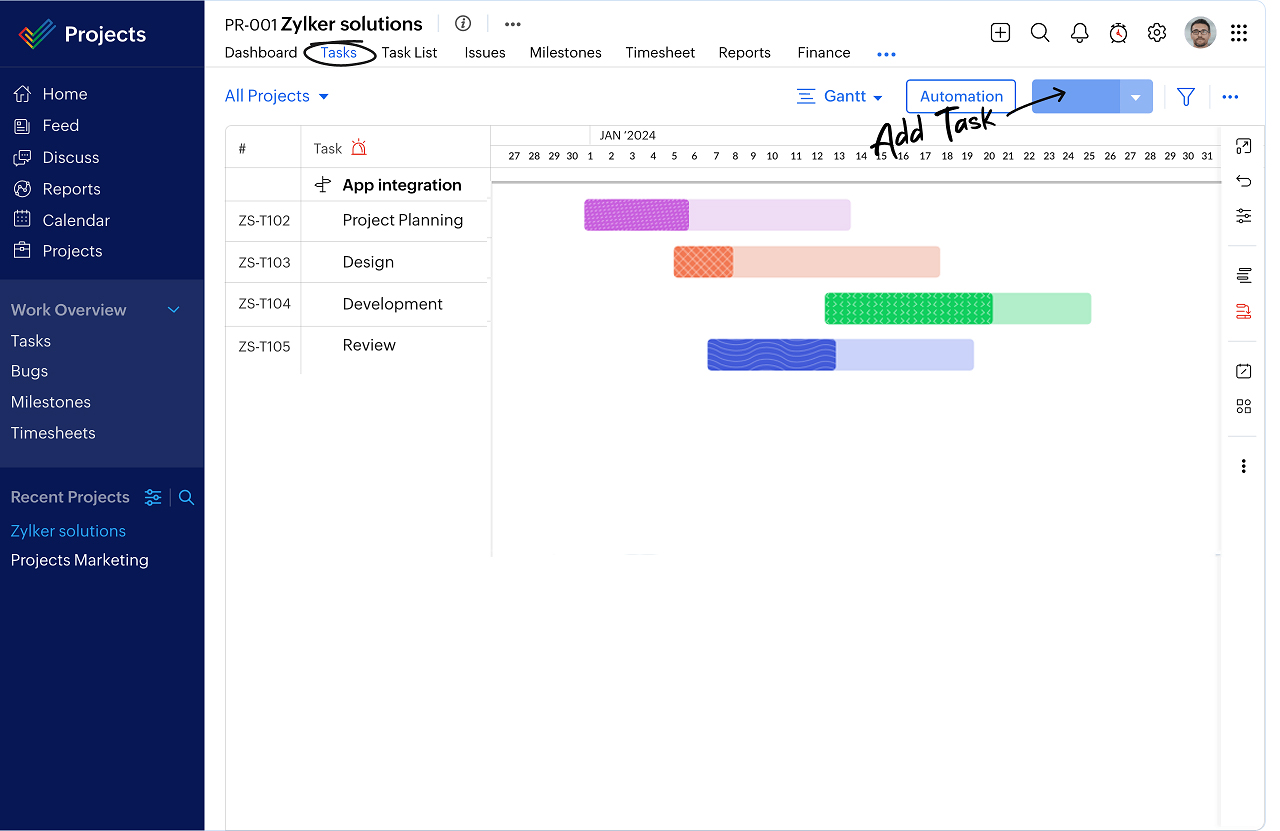The image size is (1280, 831).
Task: Collapse the Work Overview section
Action: [x=174, y=310]
